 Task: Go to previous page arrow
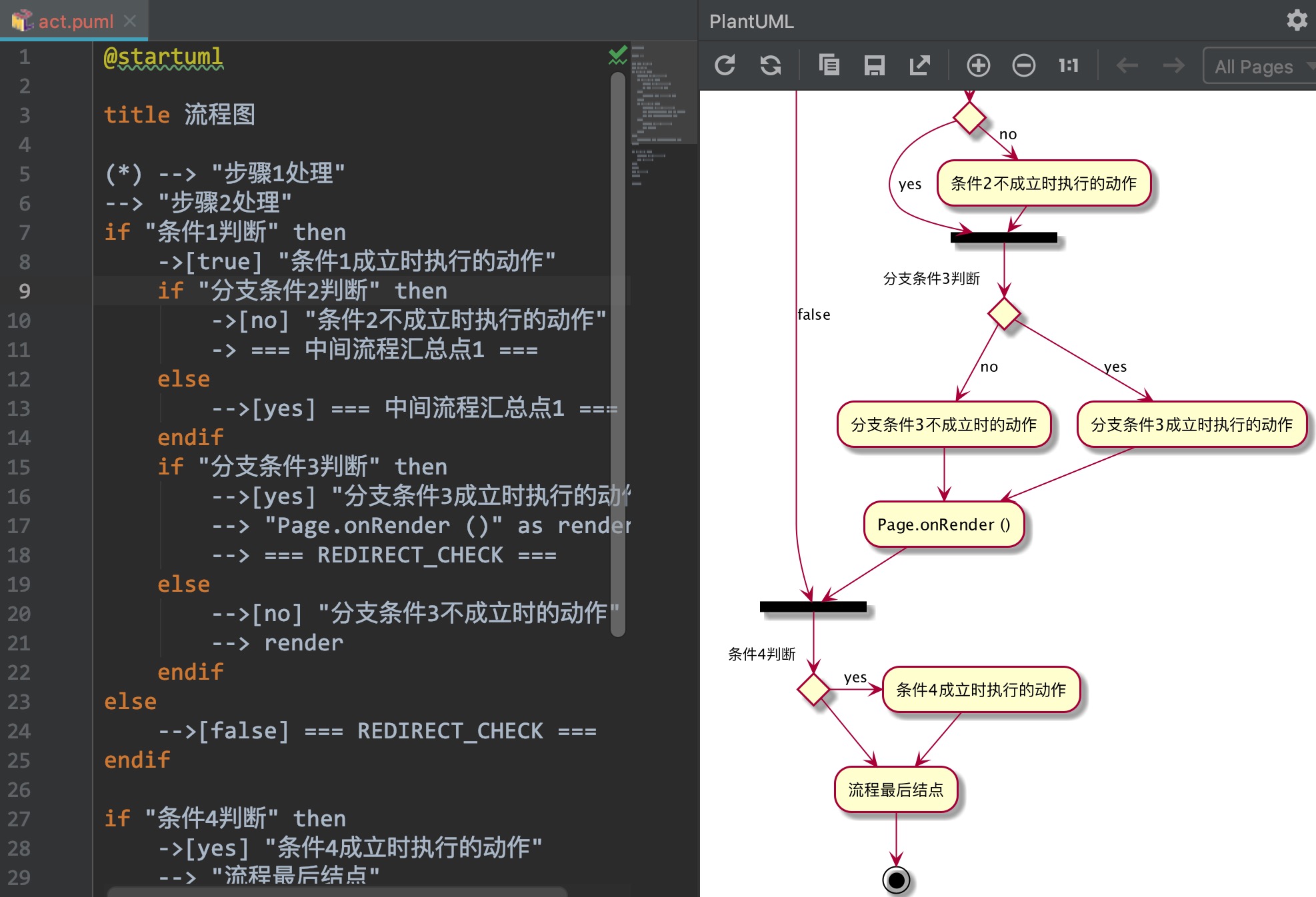(1127, 65)
